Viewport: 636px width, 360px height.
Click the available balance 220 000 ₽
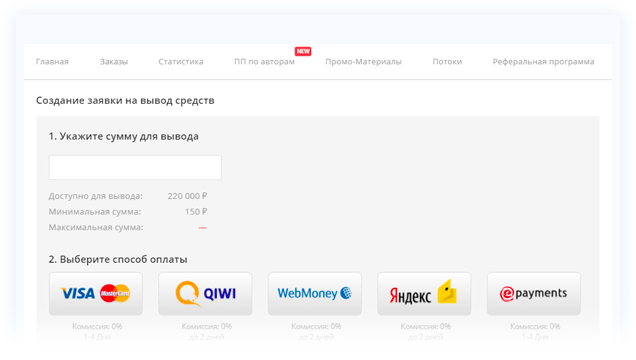click(x=187, y=196)
